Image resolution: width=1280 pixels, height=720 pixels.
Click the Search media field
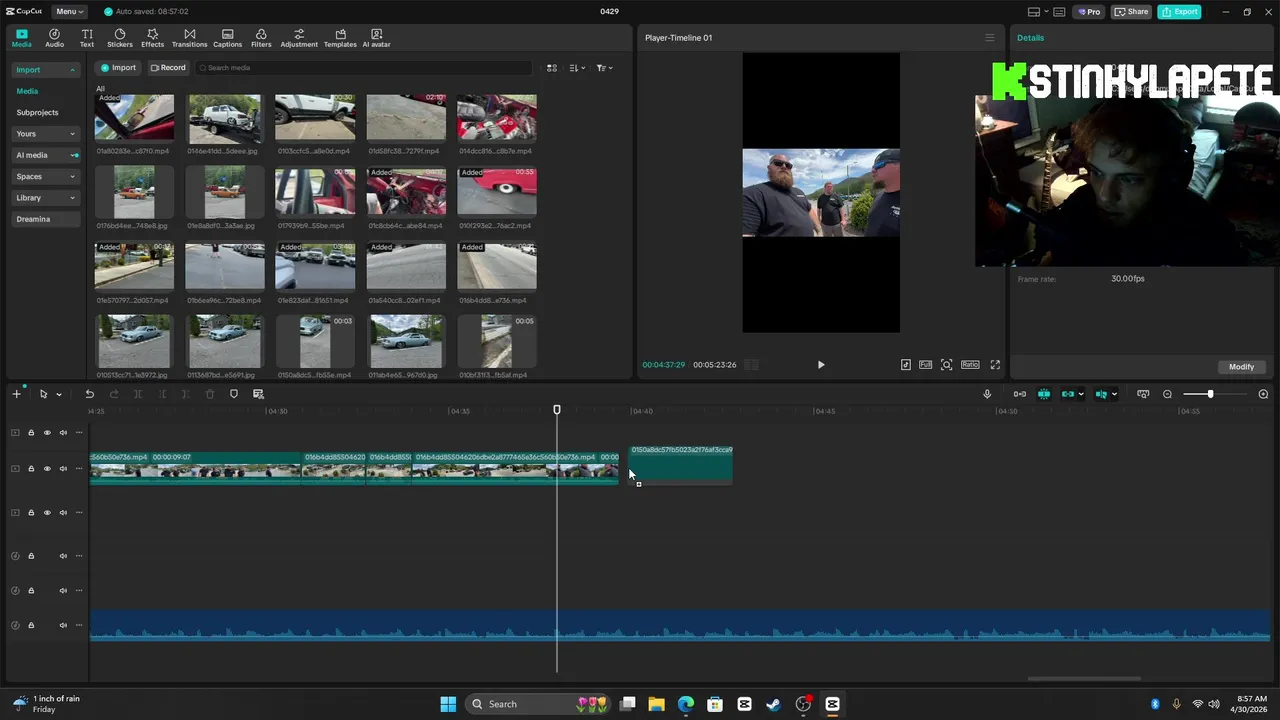pos(364,68)
